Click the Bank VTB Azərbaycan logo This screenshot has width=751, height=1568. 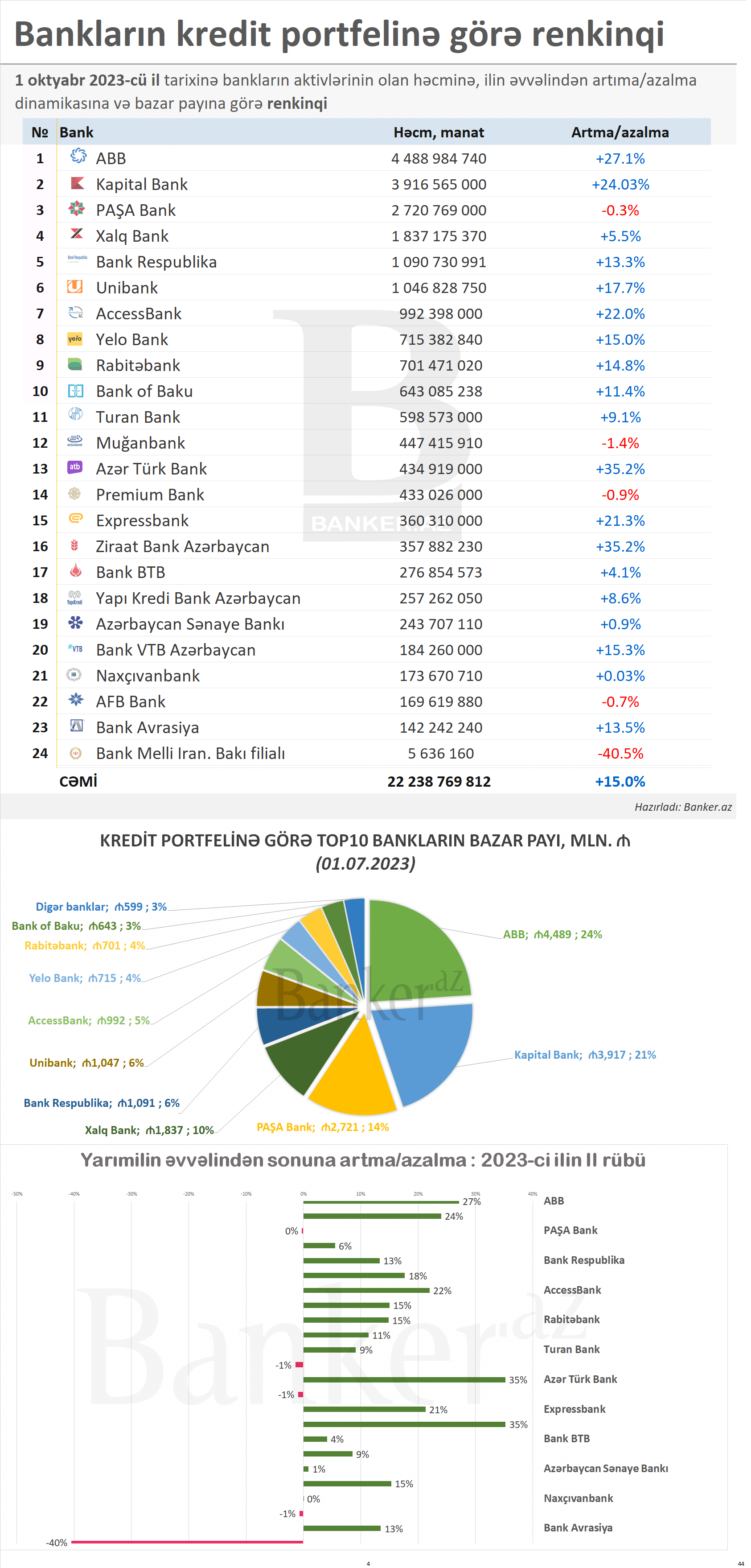75,649
